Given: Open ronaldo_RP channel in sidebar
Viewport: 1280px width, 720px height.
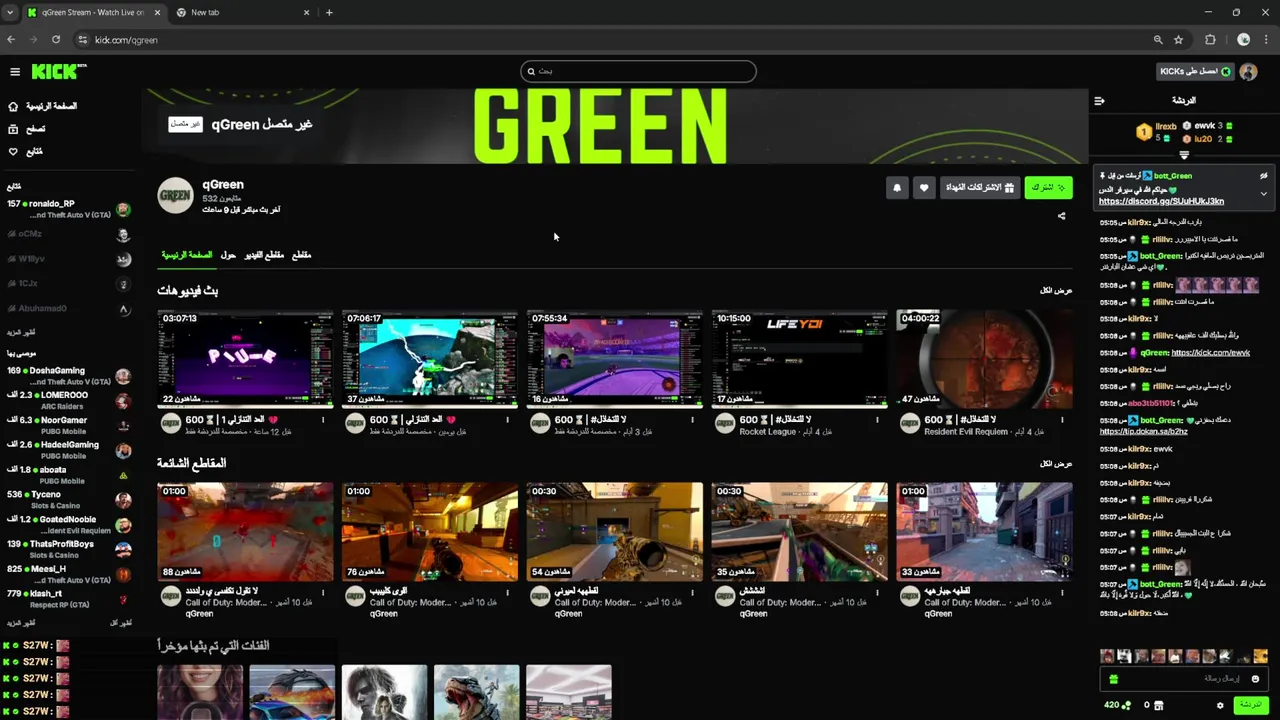Looking at the screenshot, I should (68, 209).
